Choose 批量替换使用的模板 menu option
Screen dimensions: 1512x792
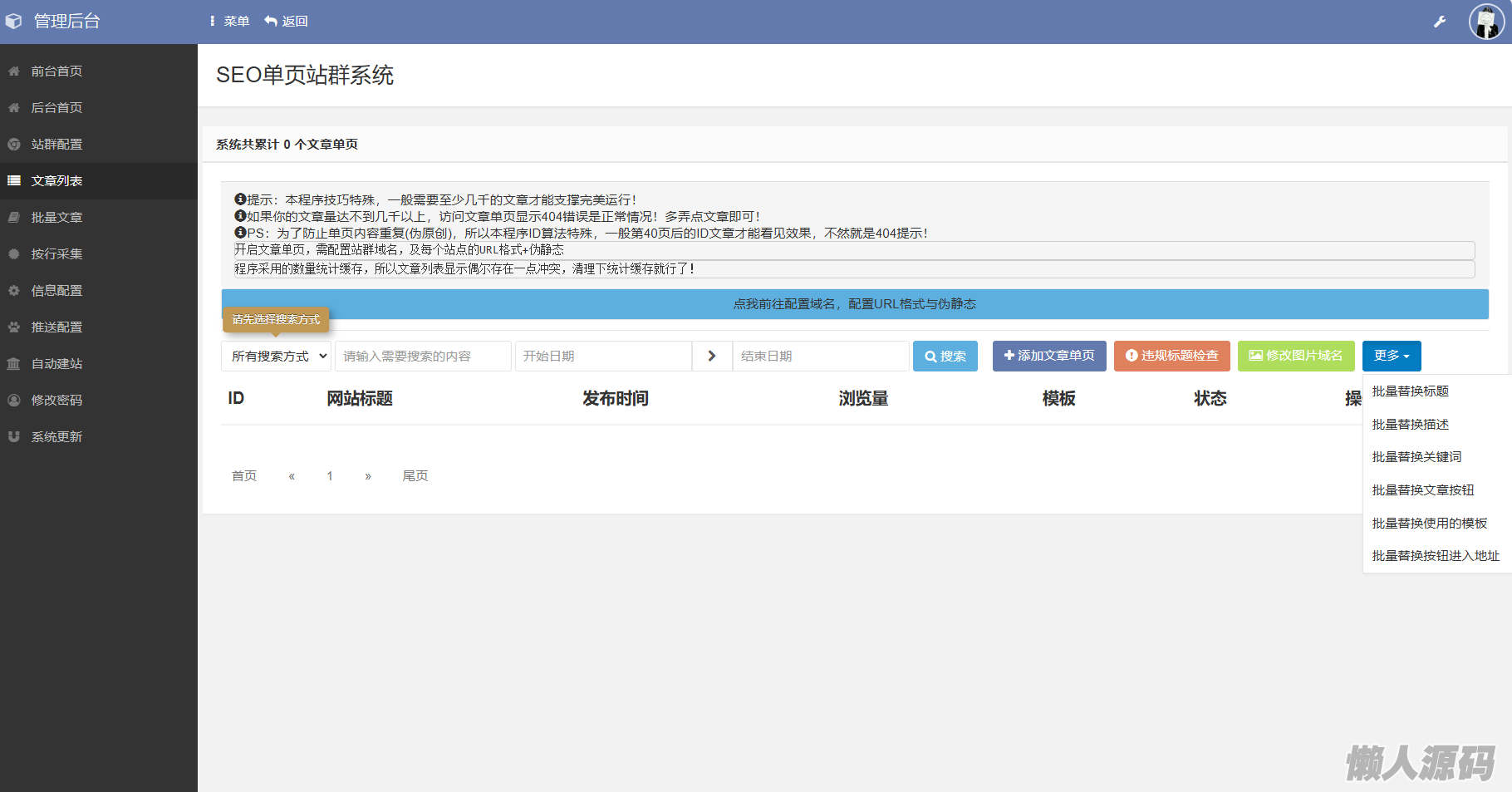pyautogui.click(x=1429, y=524)
